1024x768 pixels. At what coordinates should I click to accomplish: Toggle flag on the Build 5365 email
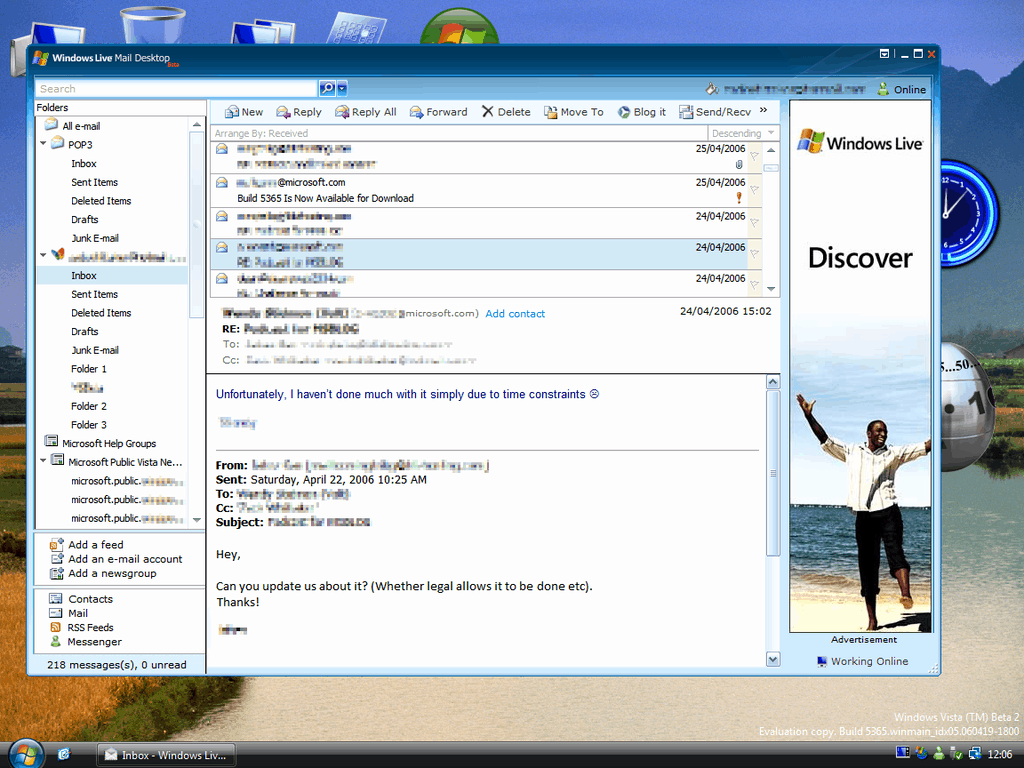[754, 188]
